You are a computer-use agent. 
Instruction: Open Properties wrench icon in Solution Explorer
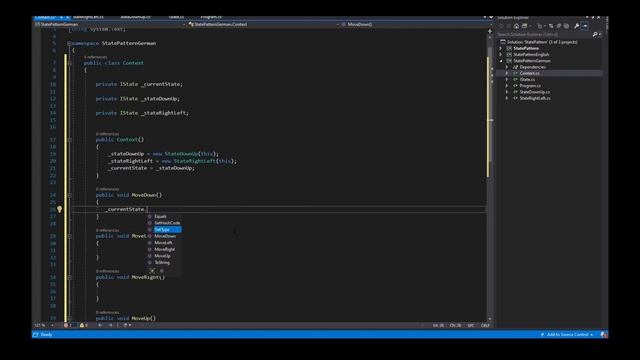tap(576, 26)
